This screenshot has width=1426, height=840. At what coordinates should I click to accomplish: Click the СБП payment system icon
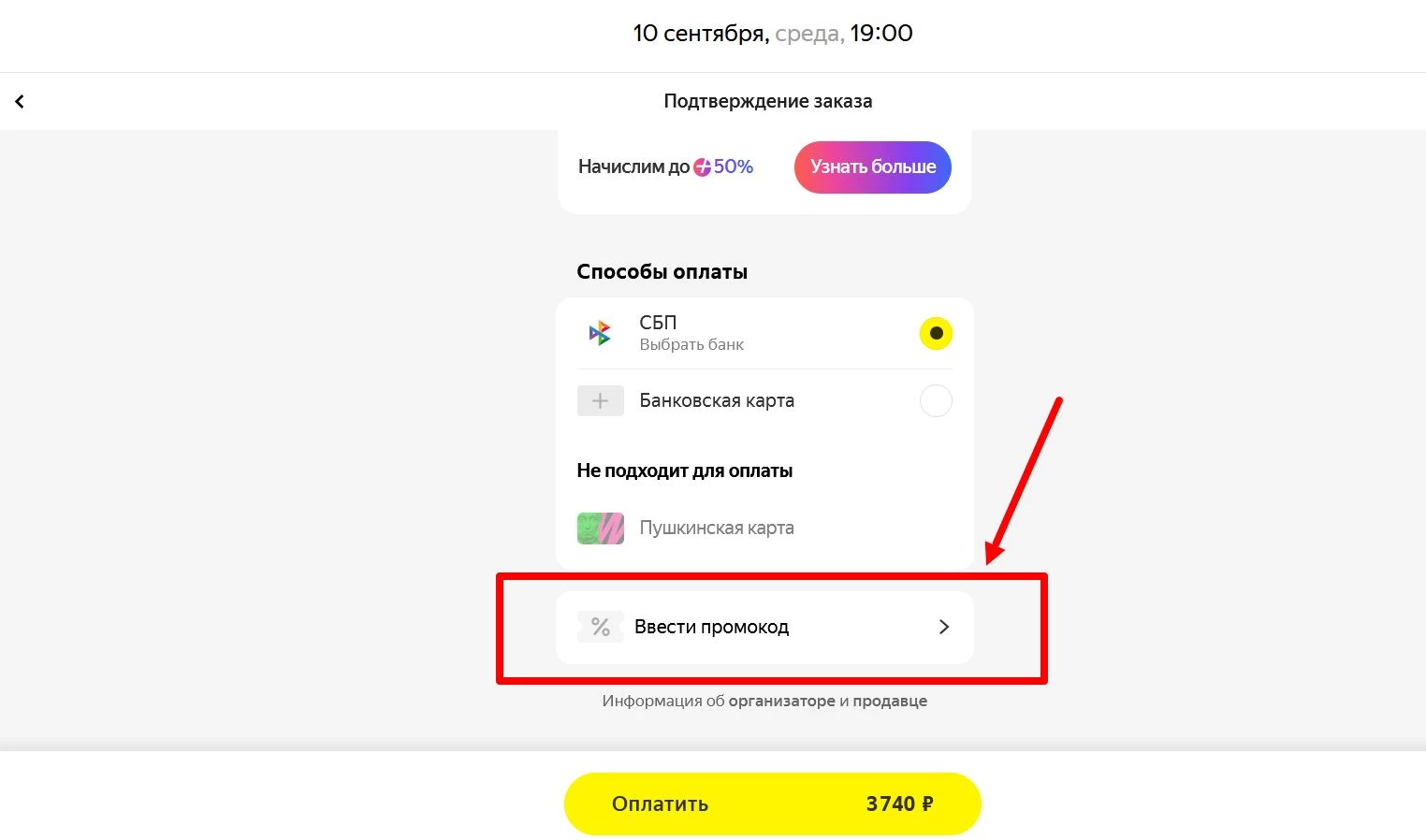pyautogui.click(x=600, y=332)
